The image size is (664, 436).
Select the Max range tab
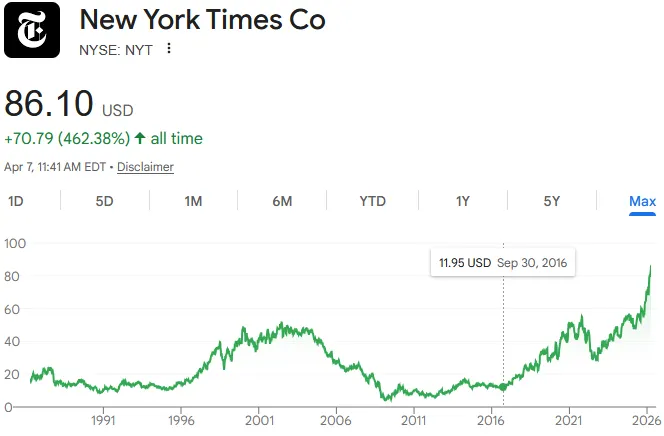coord(642,201)
